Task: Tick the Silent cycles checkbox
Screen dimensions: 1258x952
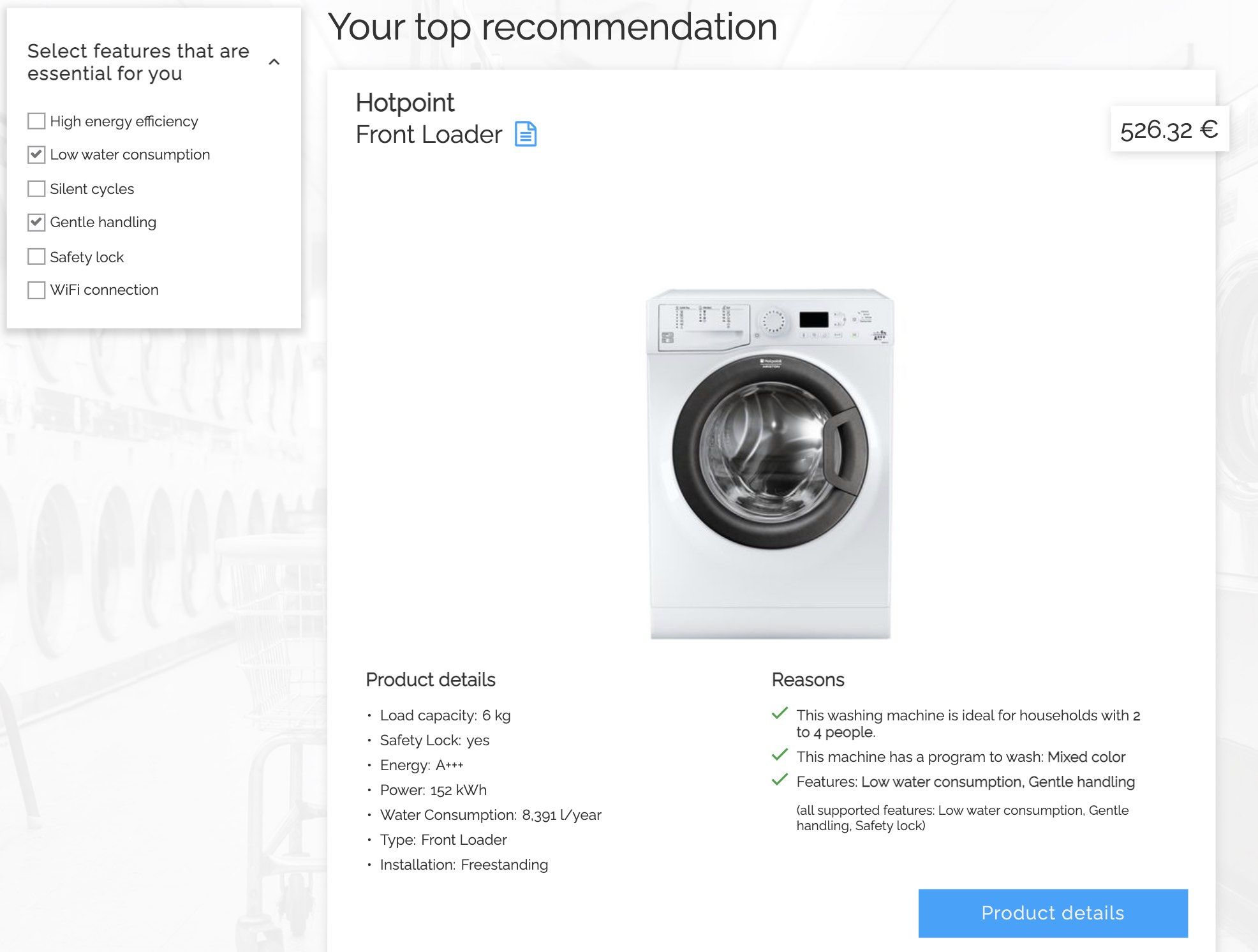Action: point(36,189)
